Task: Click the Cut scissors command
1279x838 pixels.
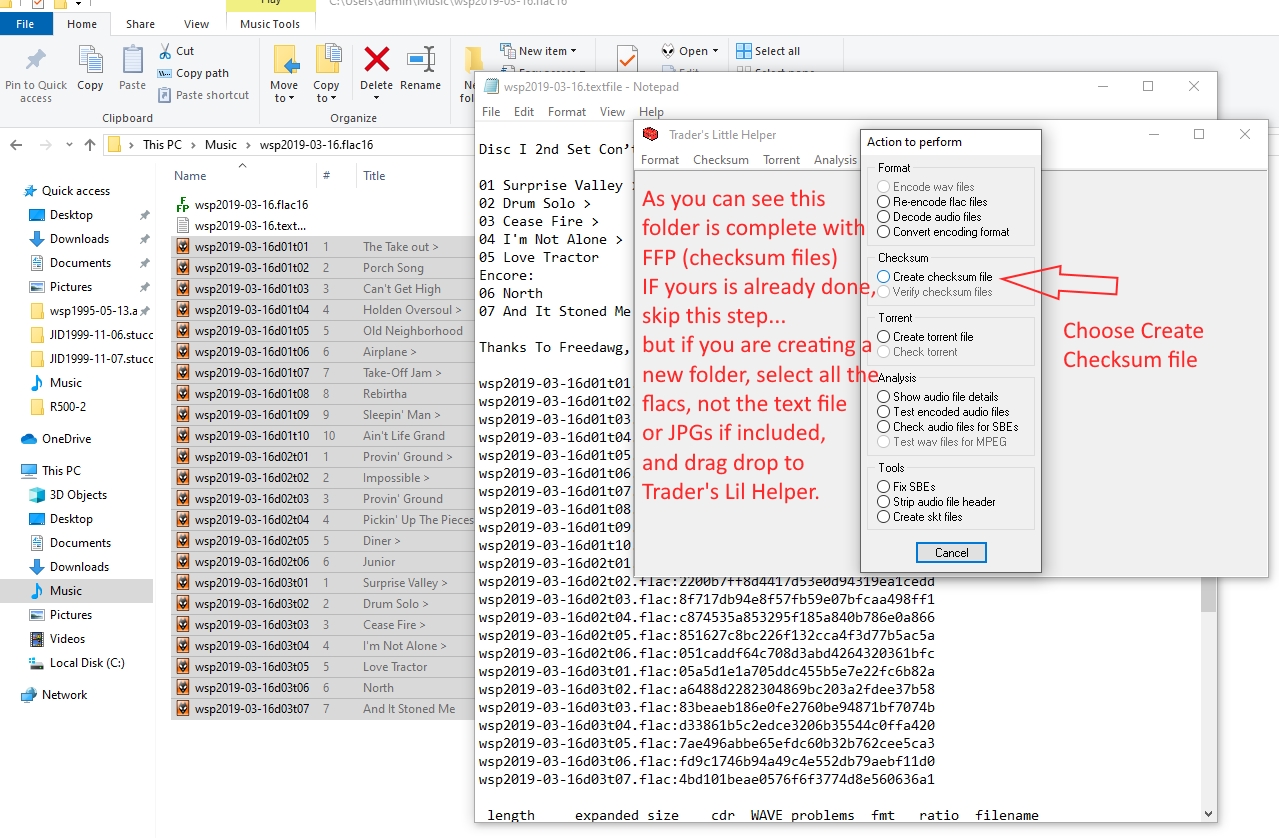Action: (x=177, y=51)
